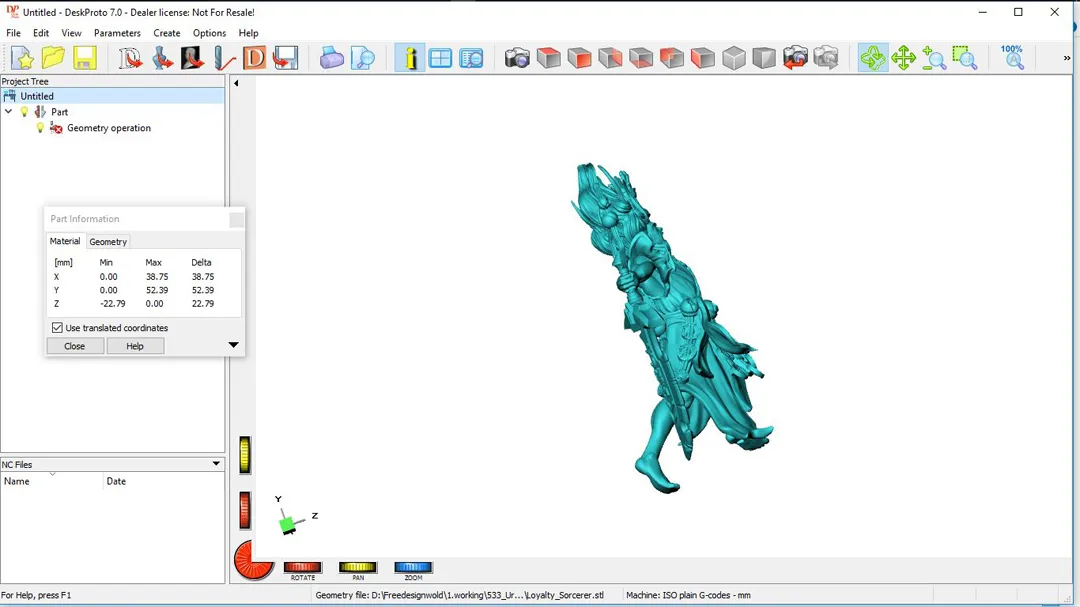Expand Part Information with the black down arrow
This screenshot has height=607, width=1080.
233,344
